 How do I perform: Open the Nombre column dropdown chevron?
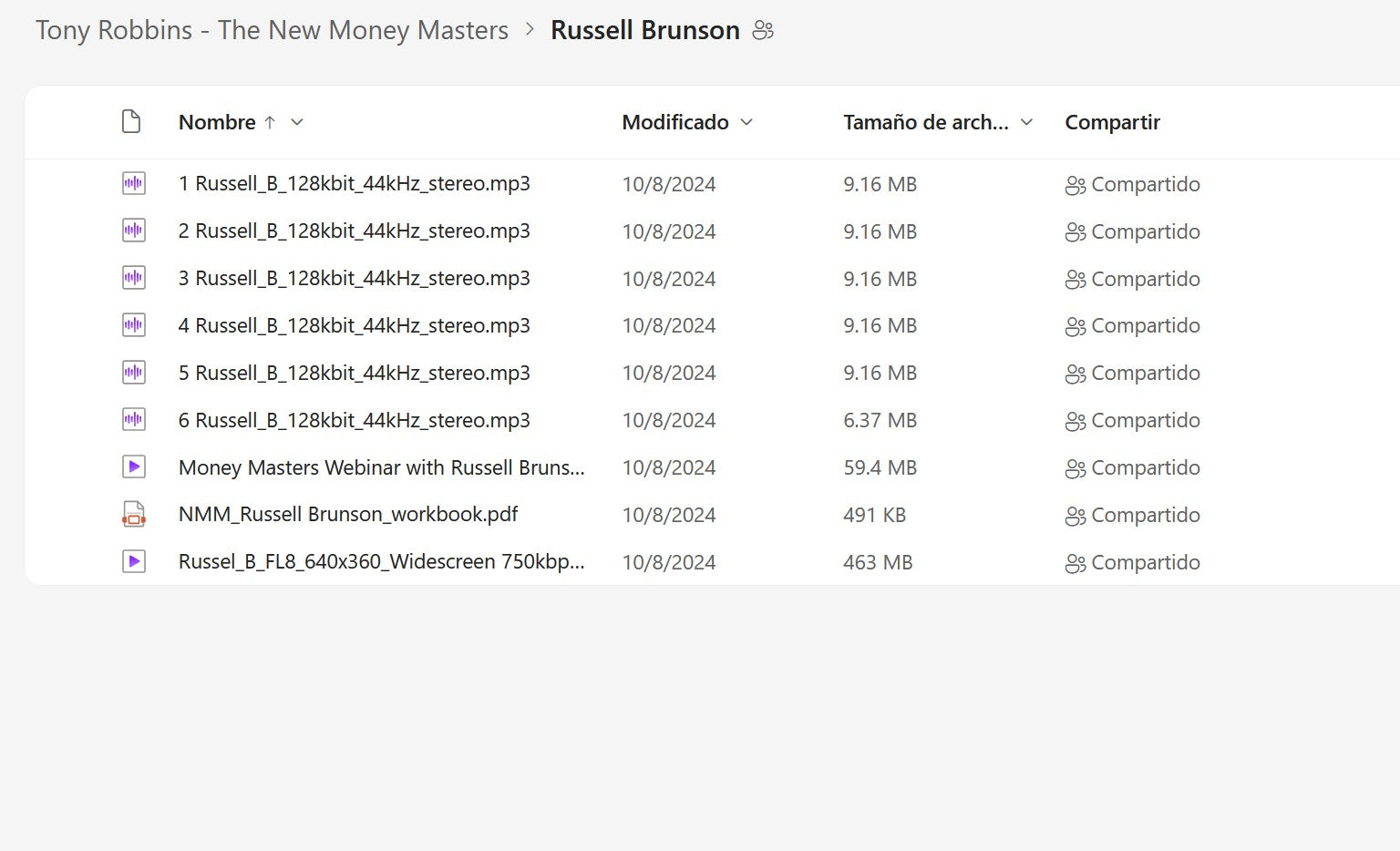click(297, 122)
